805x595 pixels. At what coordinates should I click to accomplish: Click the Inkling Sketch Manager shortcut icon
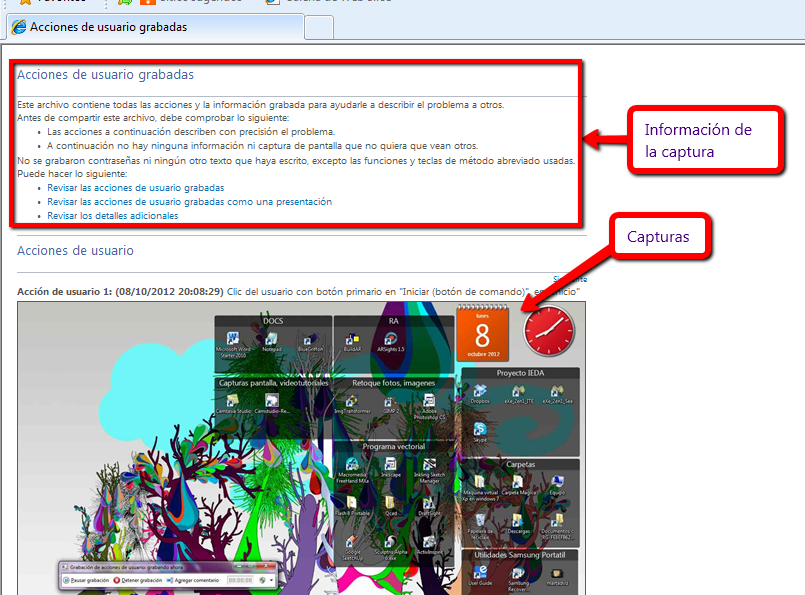429,465
